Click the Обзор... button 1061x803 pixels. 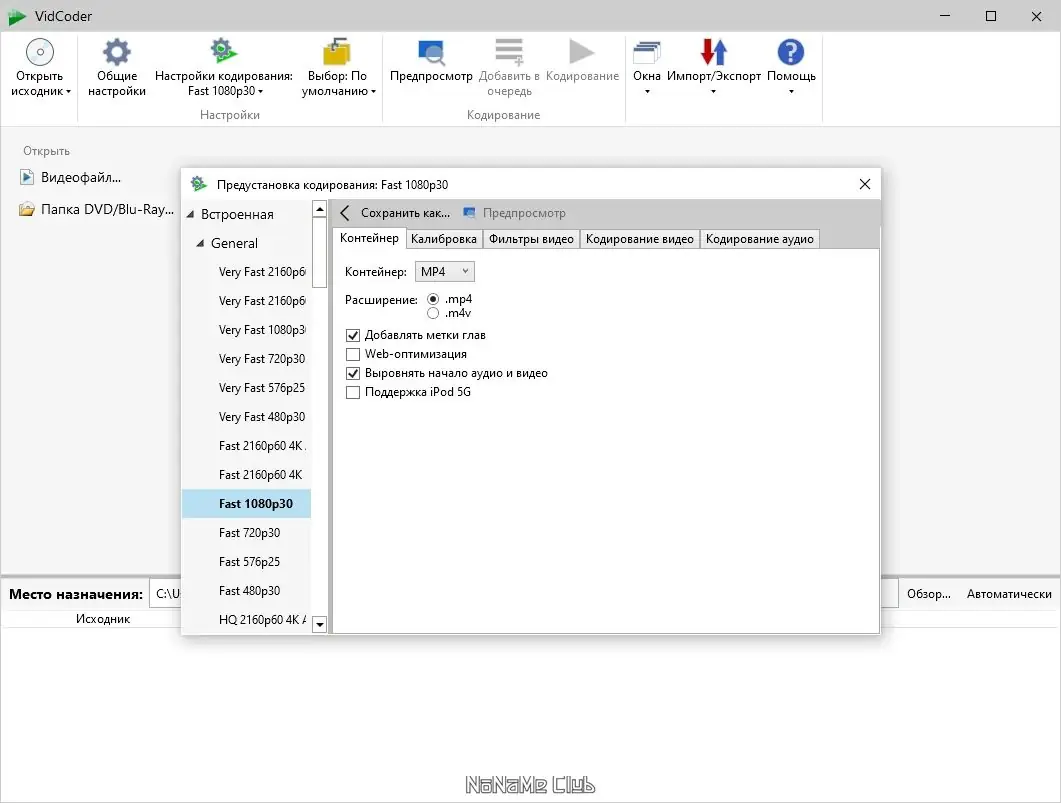tap(928, 594)
